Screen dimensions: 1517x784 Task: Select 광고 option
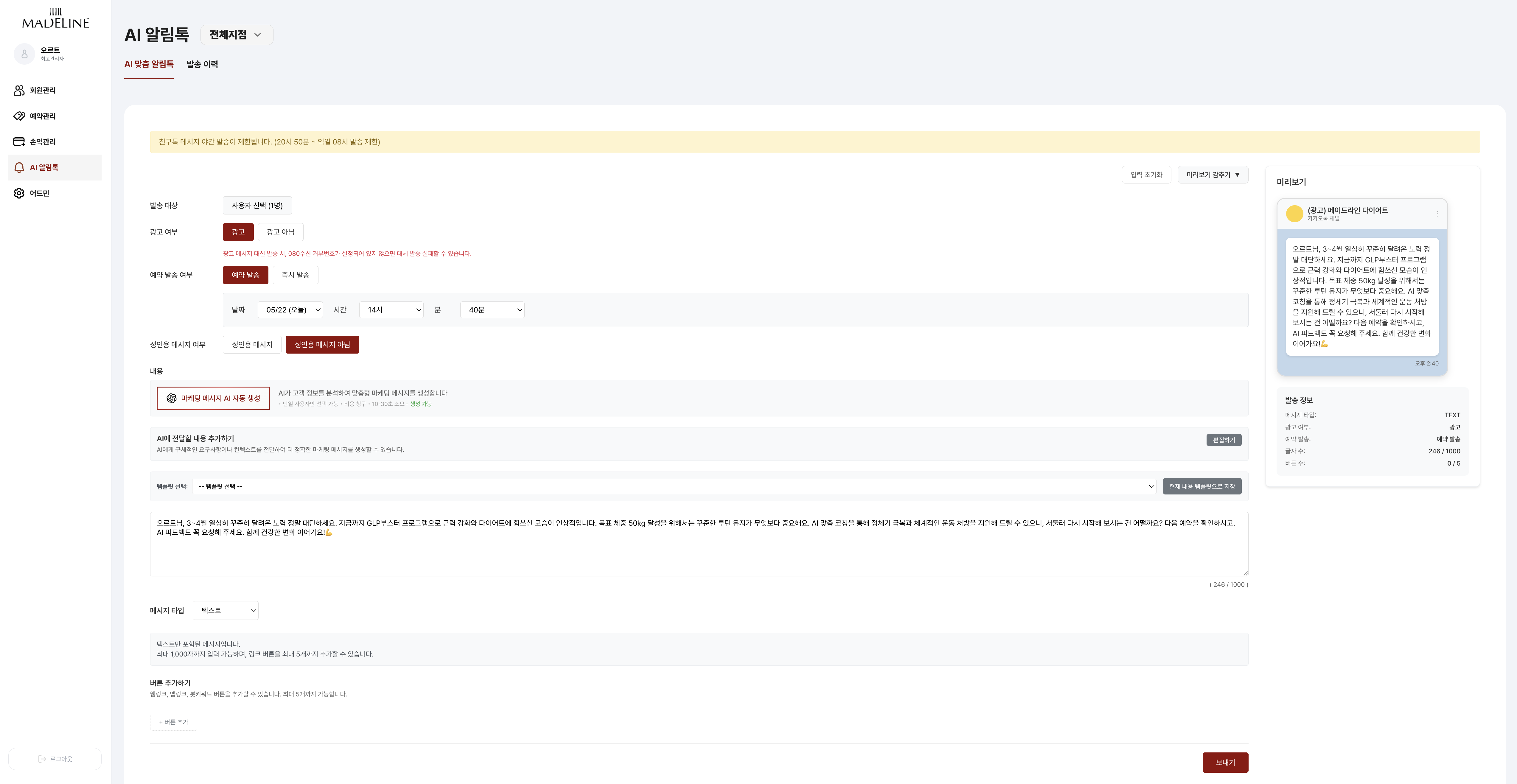pos(238,232)
